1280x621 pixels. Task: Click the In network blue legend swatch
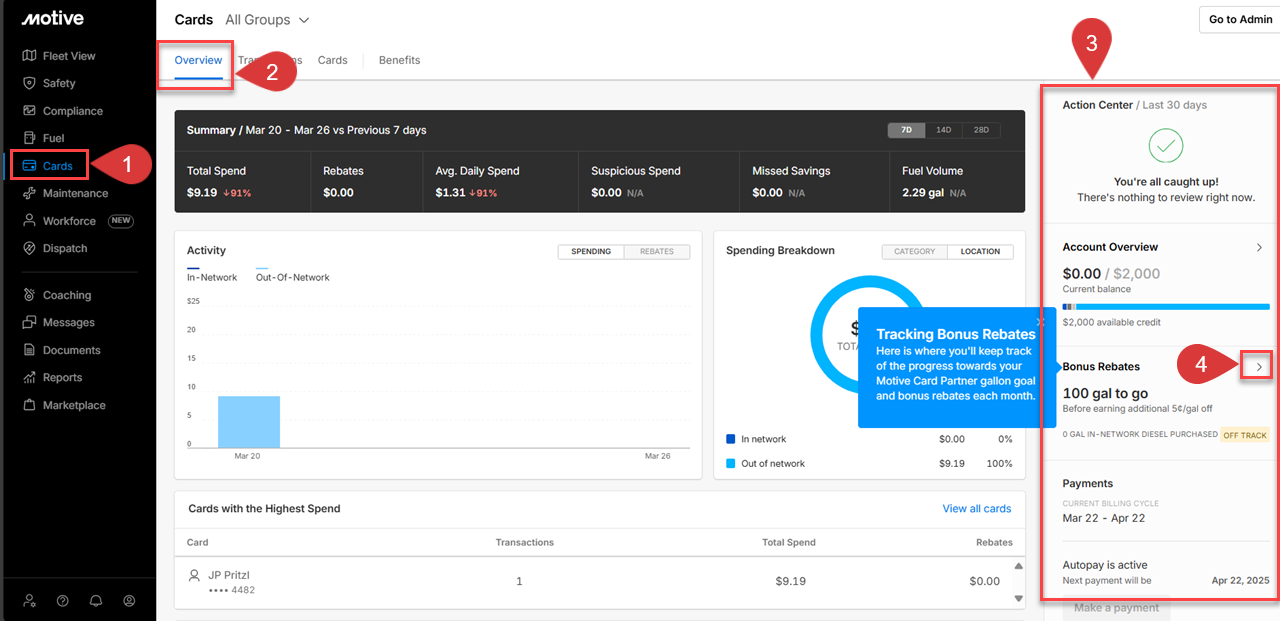click(731, 439)
